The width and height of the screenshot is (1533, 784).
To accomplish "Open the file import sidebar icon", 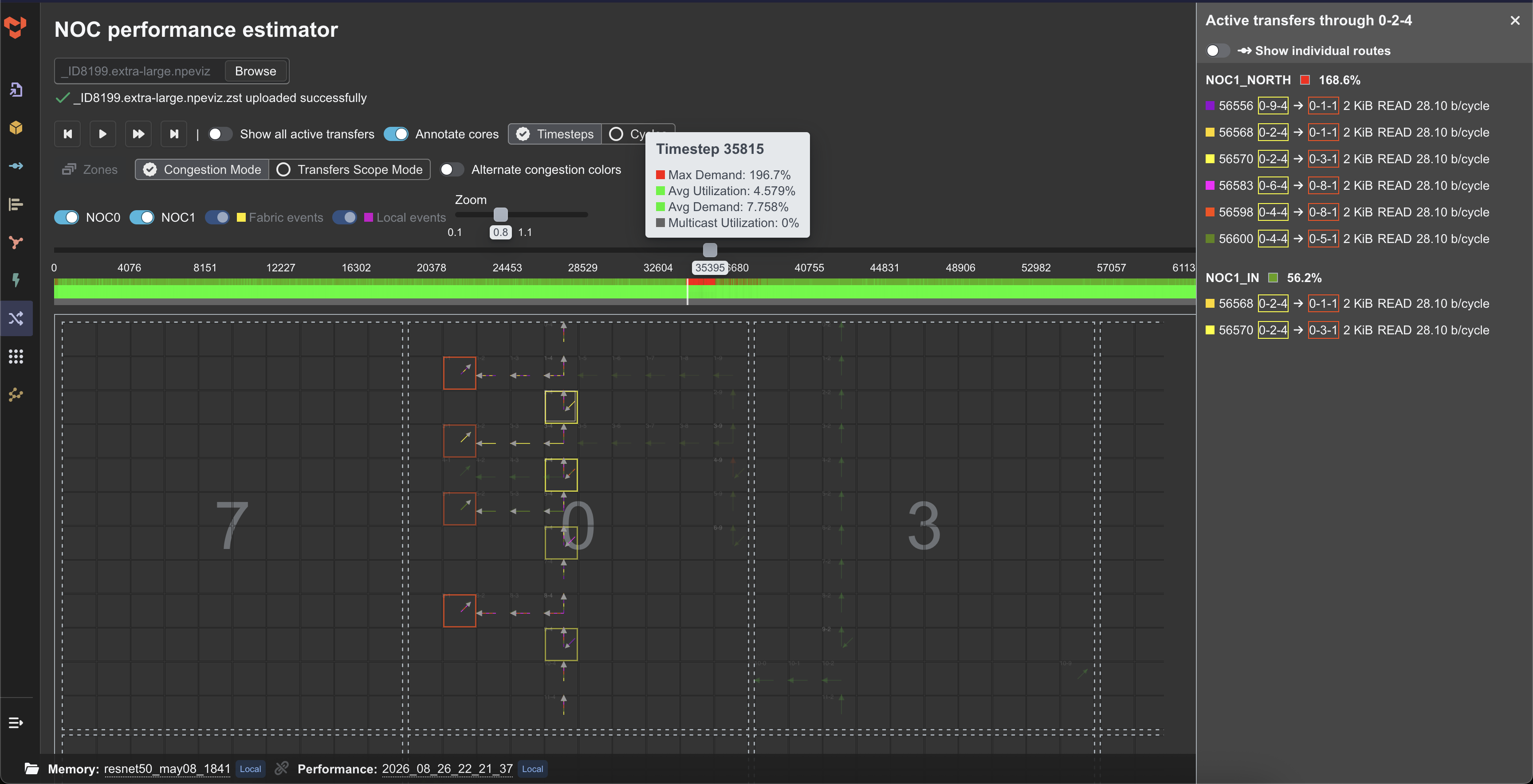I will (16, 89).
